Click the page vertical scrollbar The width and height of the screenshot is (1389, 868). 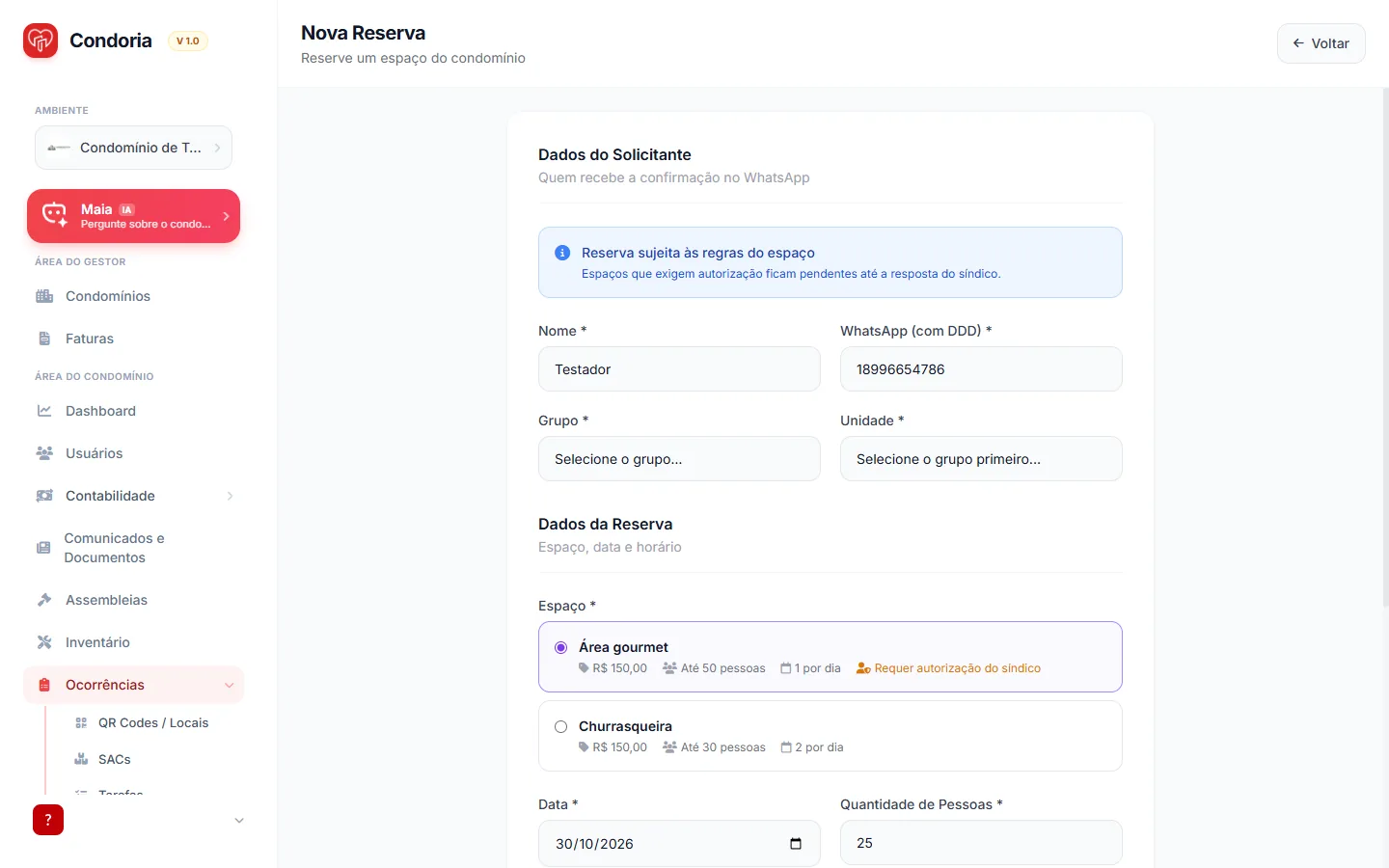1385,347
